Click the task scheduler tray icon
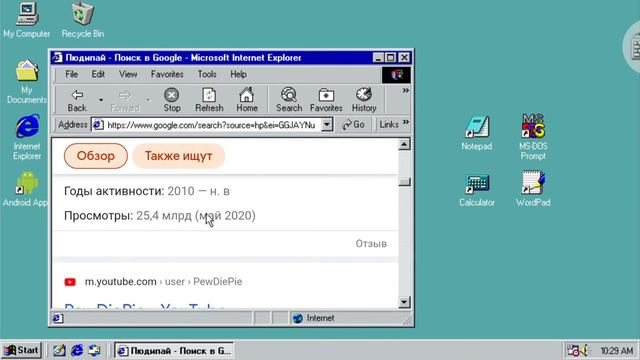The height and width of the screenshot is (360, 640). pos(573,350)
